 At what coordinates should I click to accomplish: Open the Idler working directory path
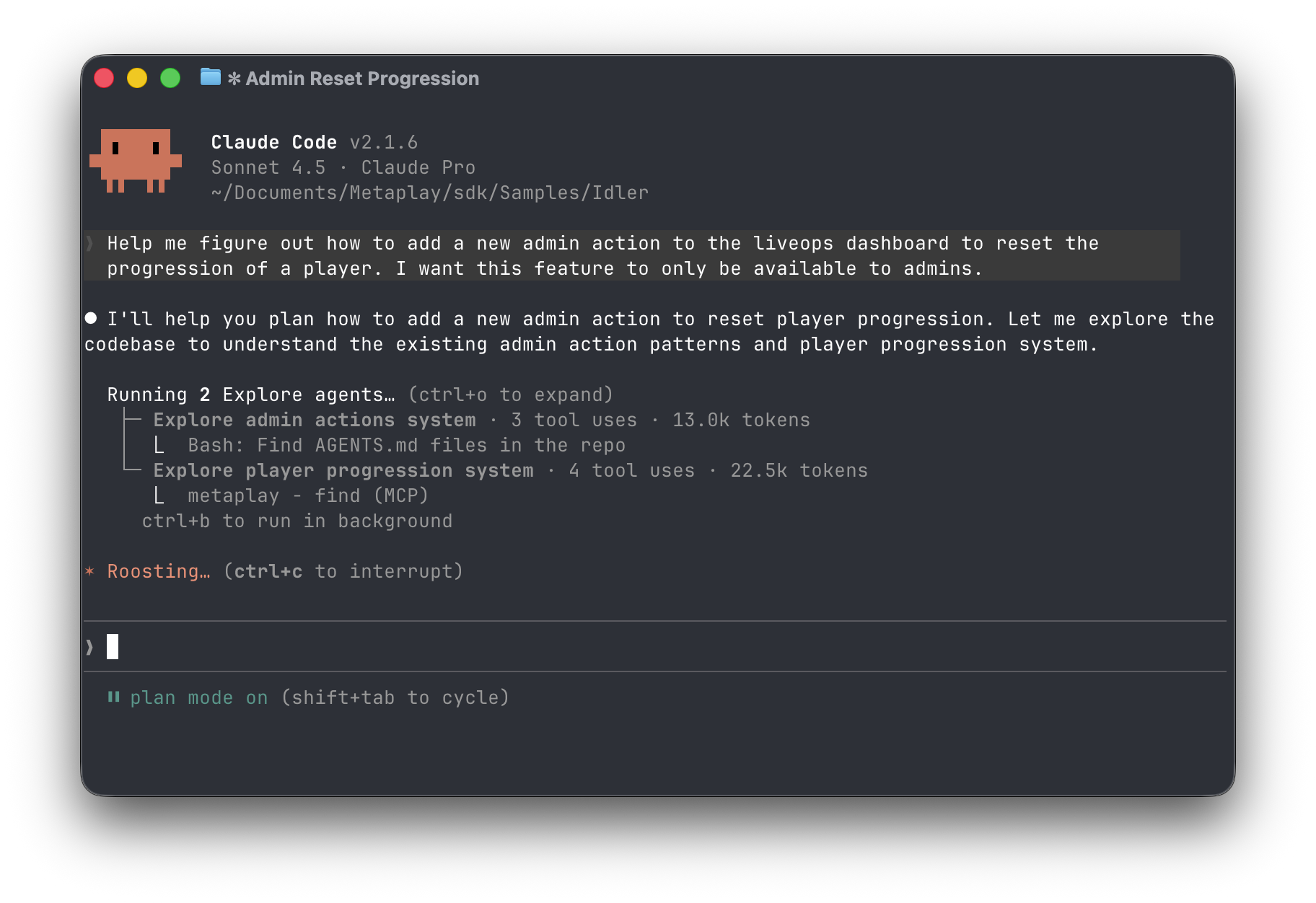click(429, 192)
